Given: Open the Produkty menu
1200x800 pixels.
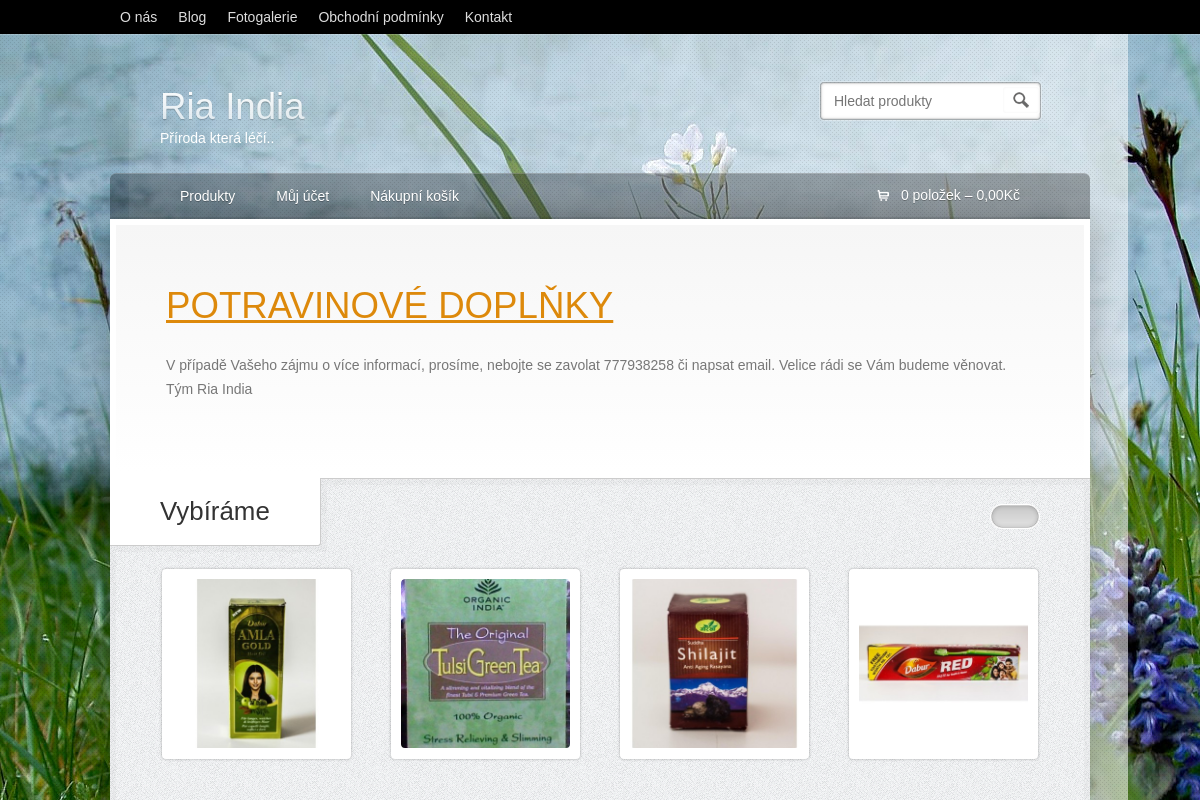Looking at the screenshot, I should pyautogui.click(x=207, y=196).
